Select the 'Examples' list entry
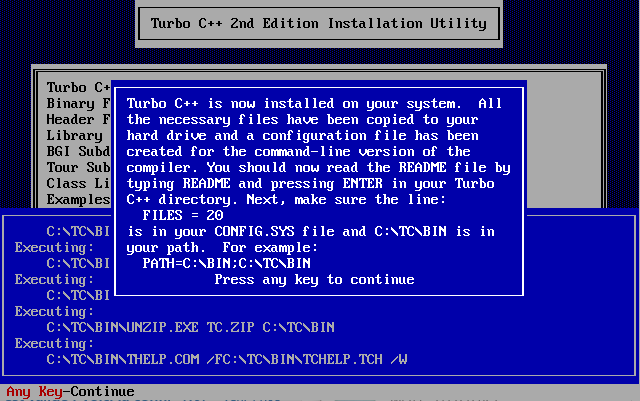Viewport: 640px width, 401px height. (78, 199)
